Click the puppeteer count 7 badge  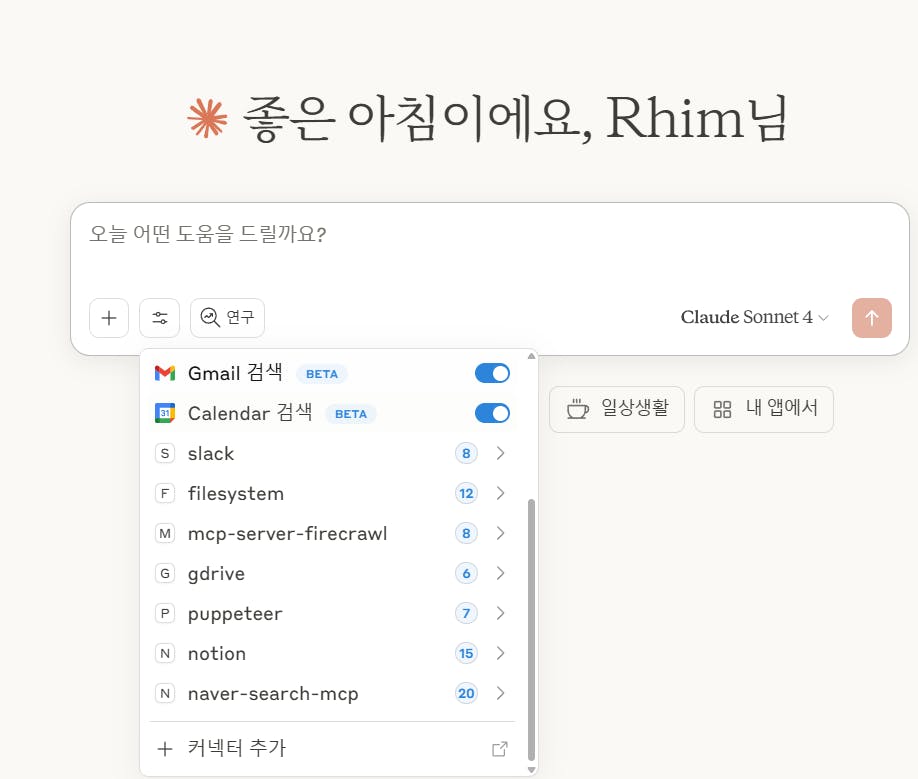pyautogui.click(x=466, y=613)
